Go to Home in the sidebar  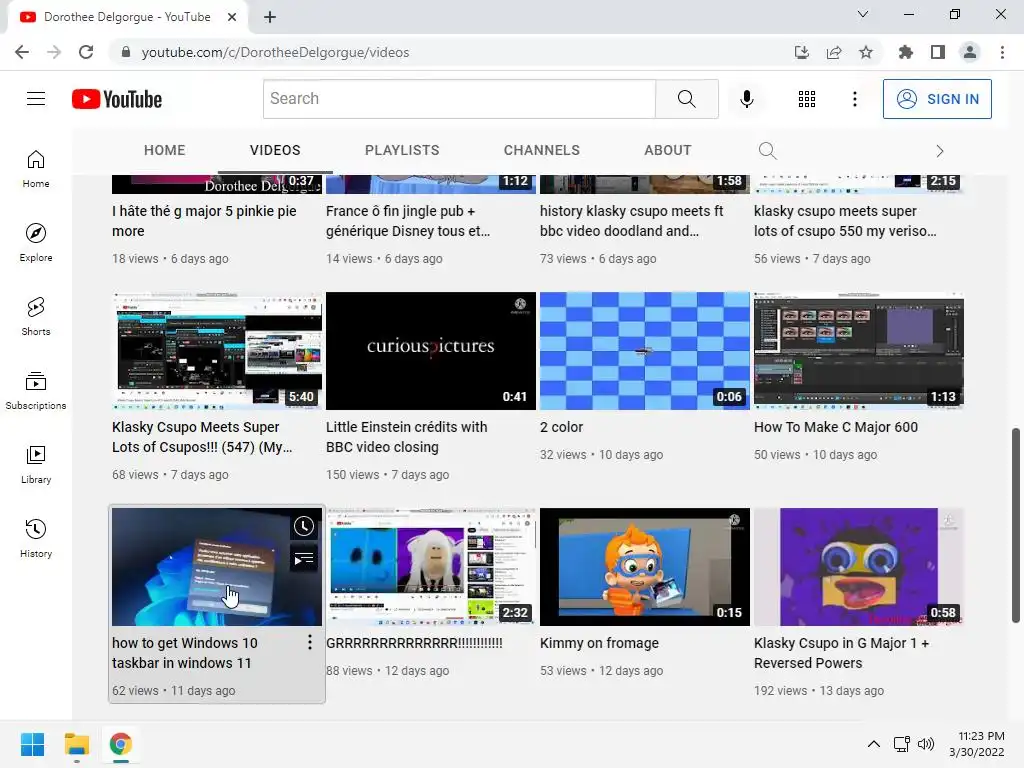click(36, 168)
